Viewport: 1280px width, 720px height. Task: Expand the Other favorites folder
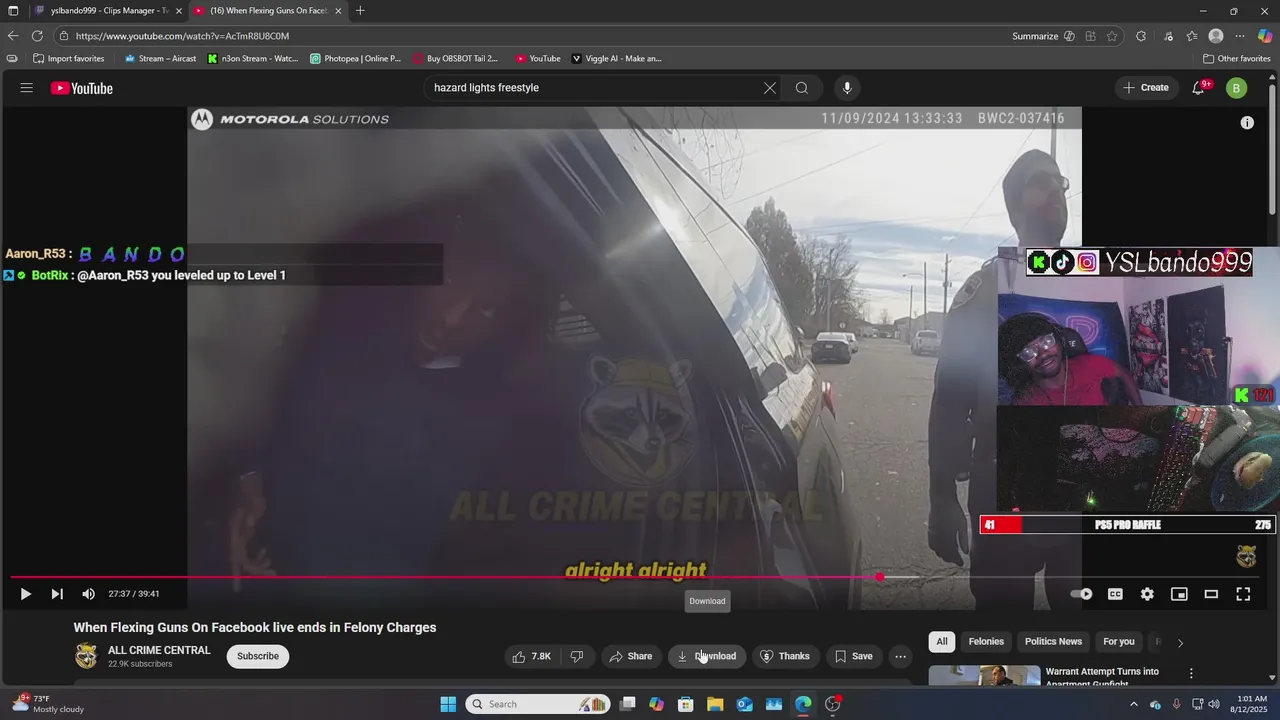[1237, 59]
